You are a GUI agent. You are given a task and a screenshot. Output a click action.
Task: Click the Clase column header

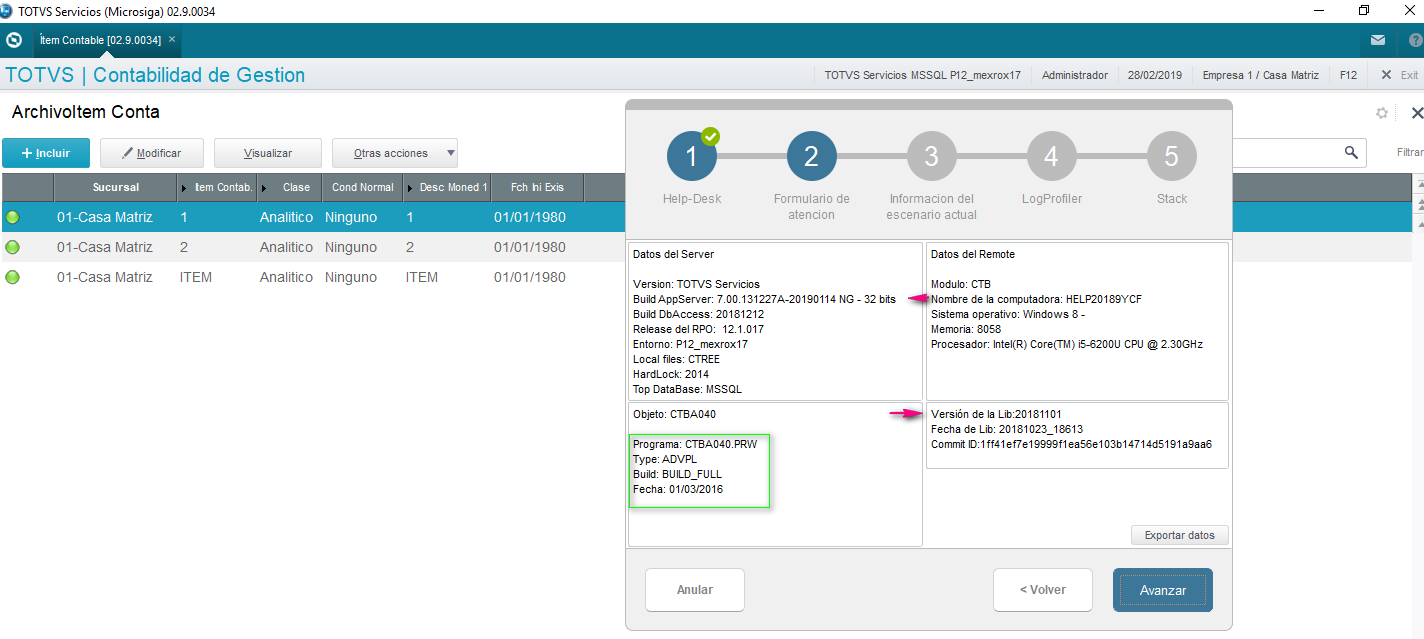(x=289, y=187)
